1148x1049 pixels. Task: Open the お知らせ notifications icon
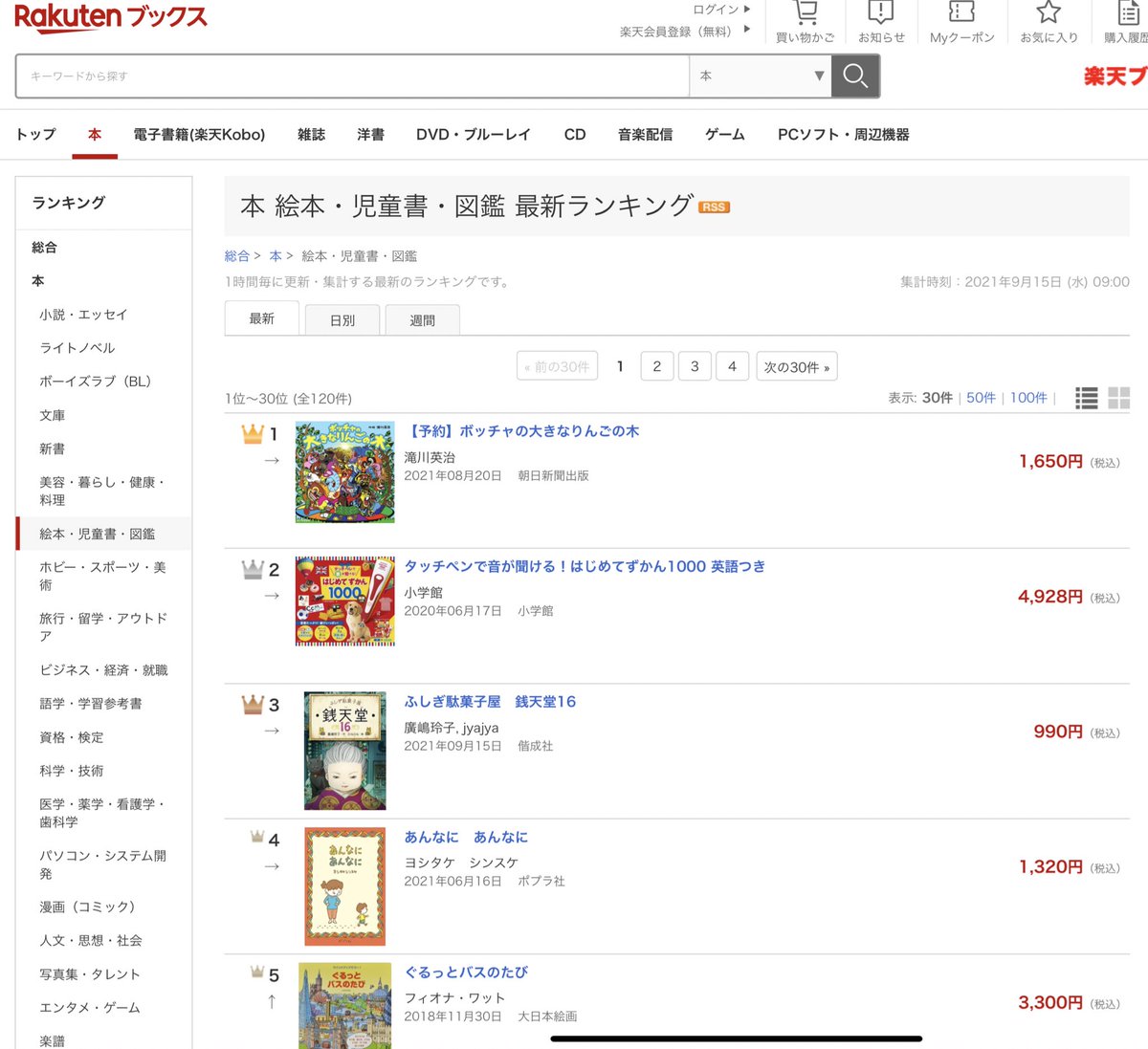[880, 12]
